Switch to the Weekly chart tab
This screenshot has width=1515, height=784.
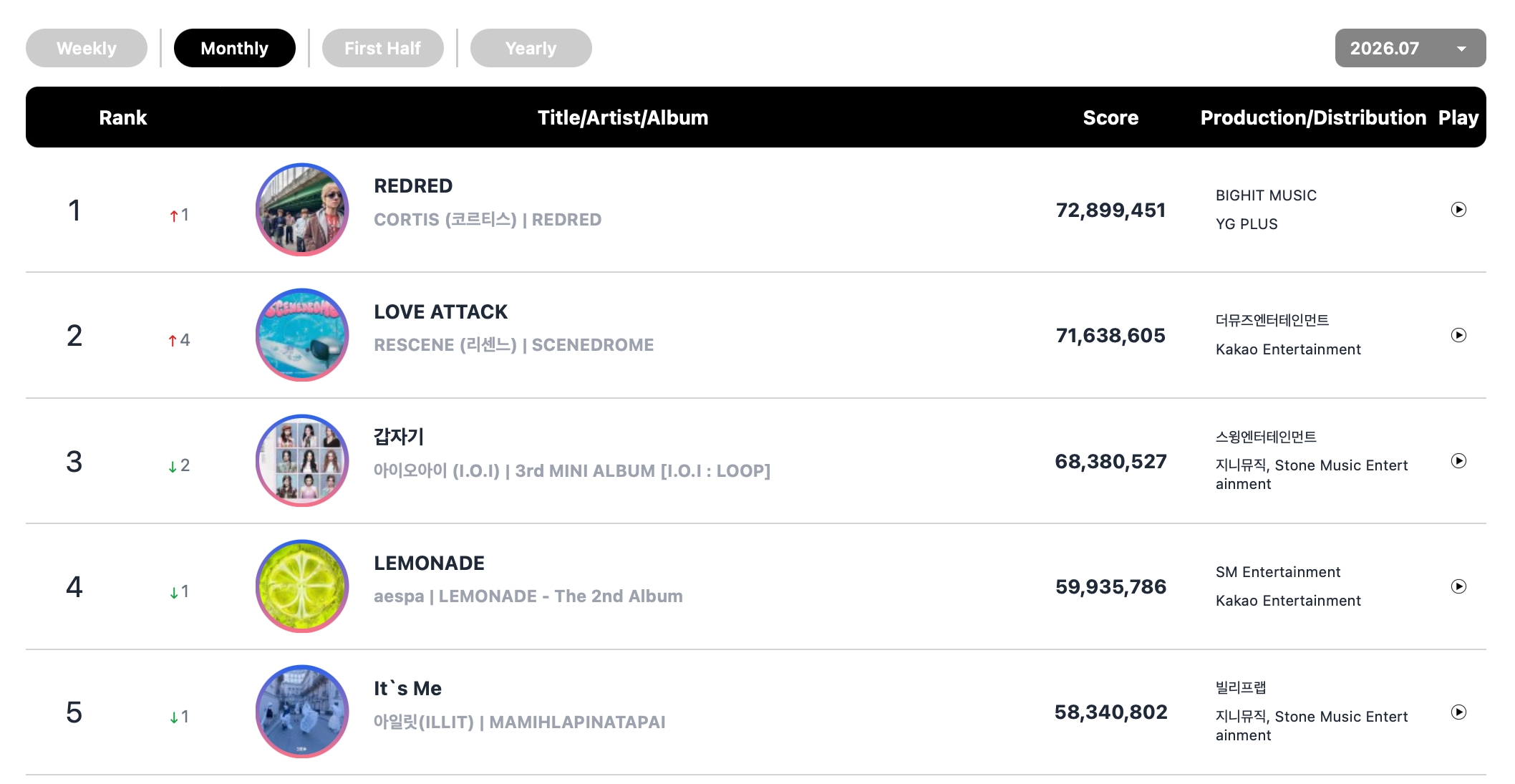87,48
